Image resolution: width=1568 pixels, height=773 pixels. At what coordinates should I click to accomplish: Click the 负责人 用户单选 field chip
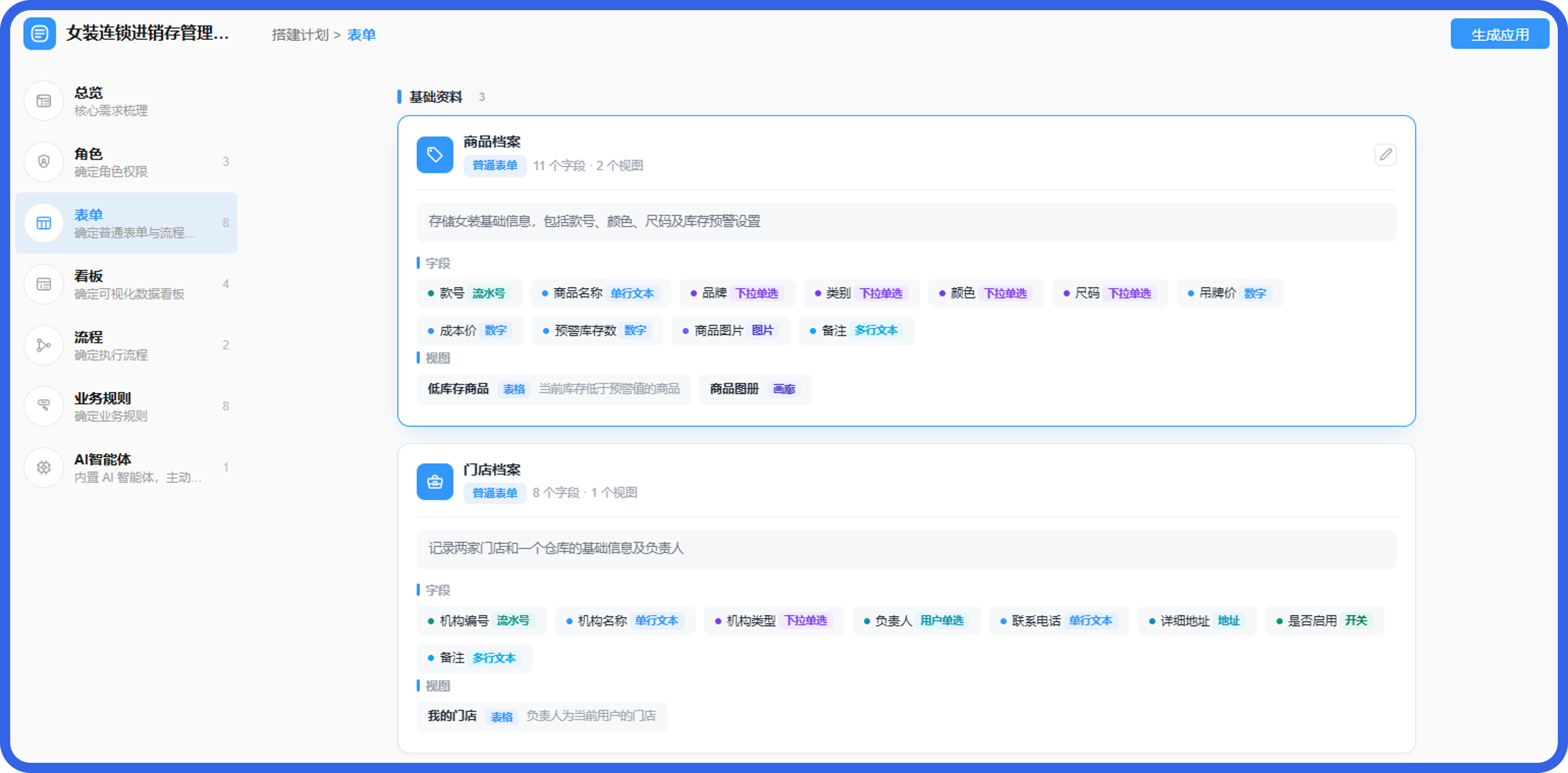coord(916,621)
